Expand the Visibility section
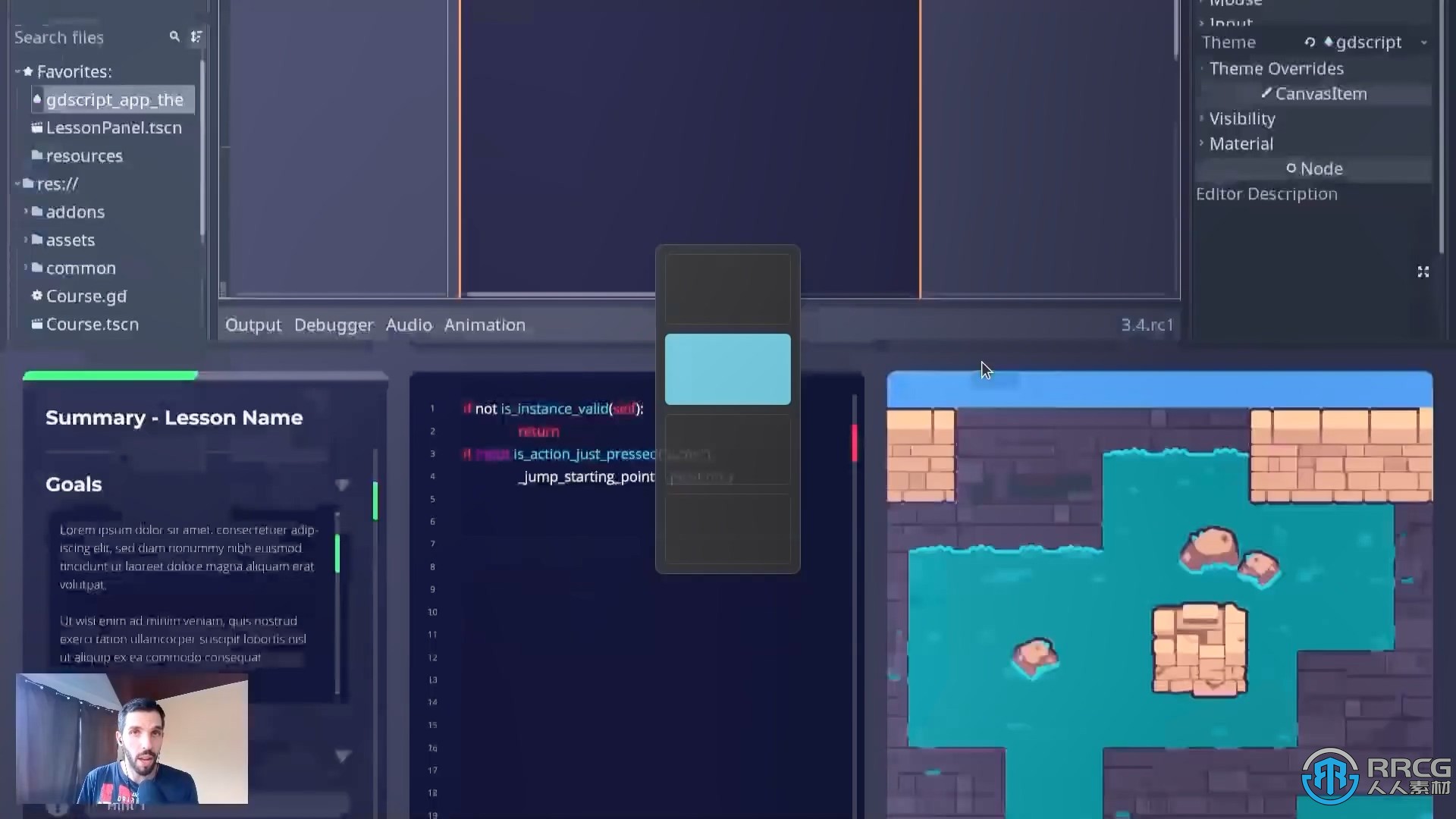Viewport: 1456px width, 819px height. tap(1241, 118)
